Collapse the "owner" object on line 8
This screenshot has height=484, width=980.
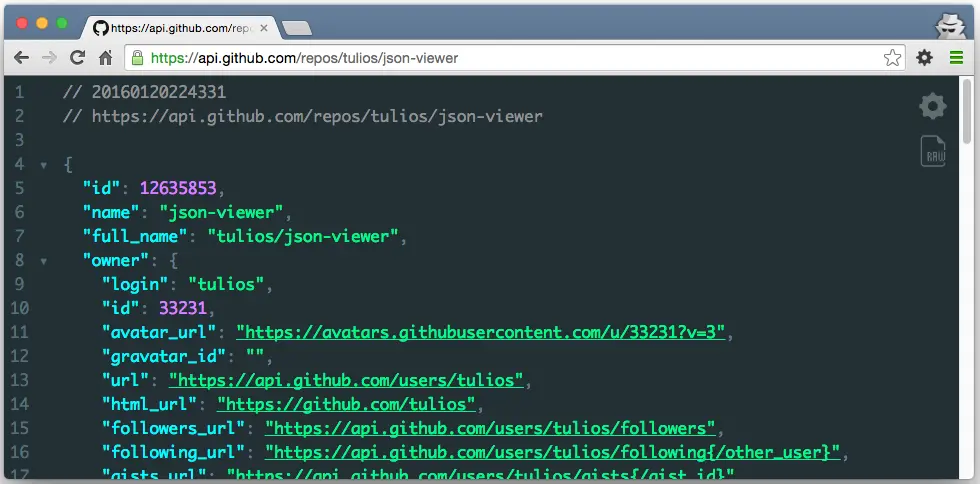tap(44, 261)
